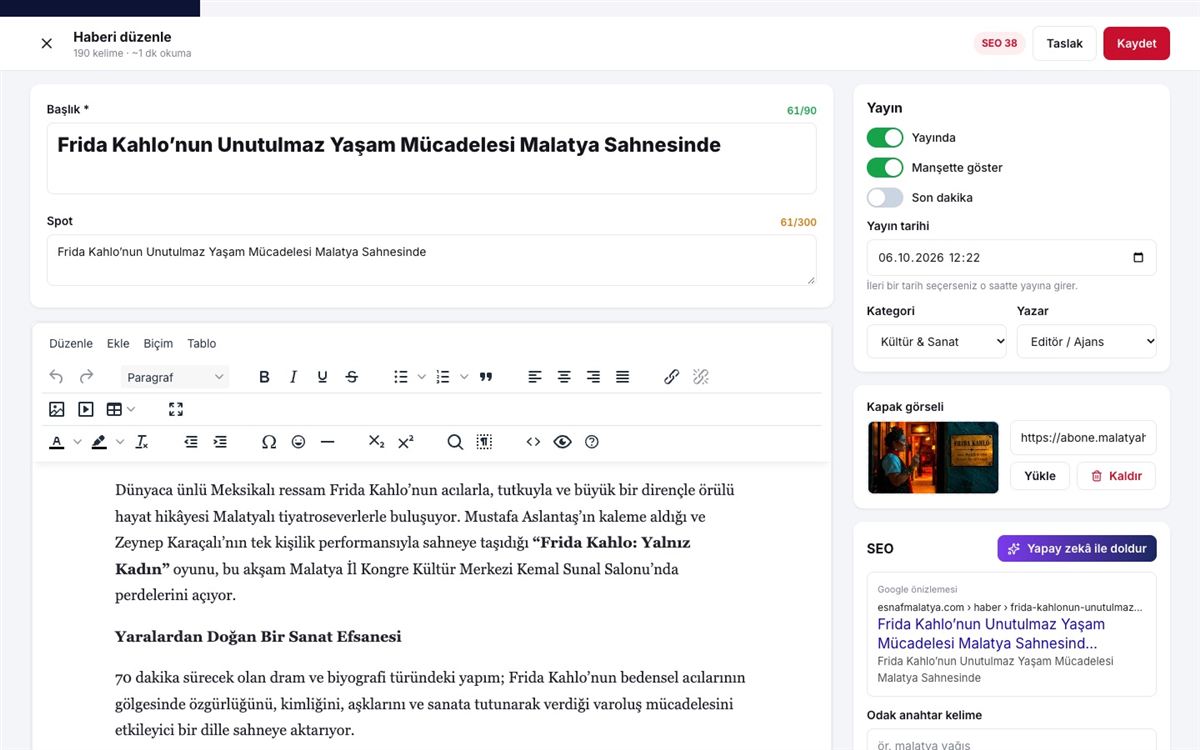Open the Biçim menu
The image size is (1200, 750).
[x=158, y=343]
